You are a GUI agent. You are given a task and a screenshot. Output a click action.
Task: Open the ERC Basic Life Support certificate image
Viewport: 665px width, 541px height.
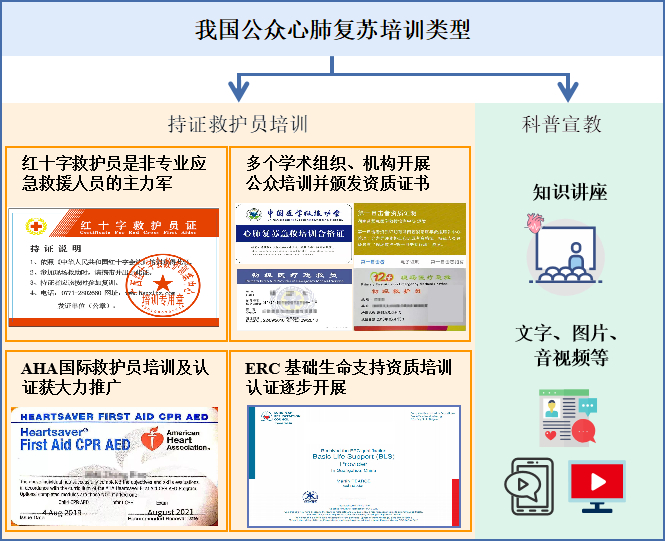coord(352,465)
